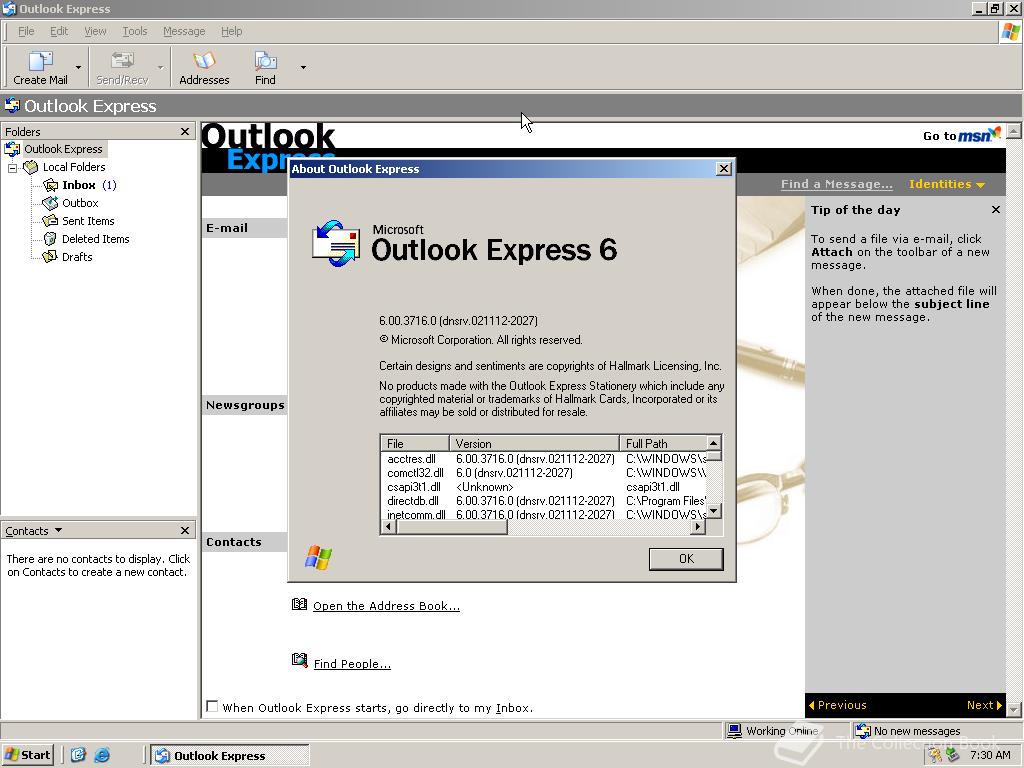
Task: Click the Send/Recv toolbar icon
Action: (122, 61)
